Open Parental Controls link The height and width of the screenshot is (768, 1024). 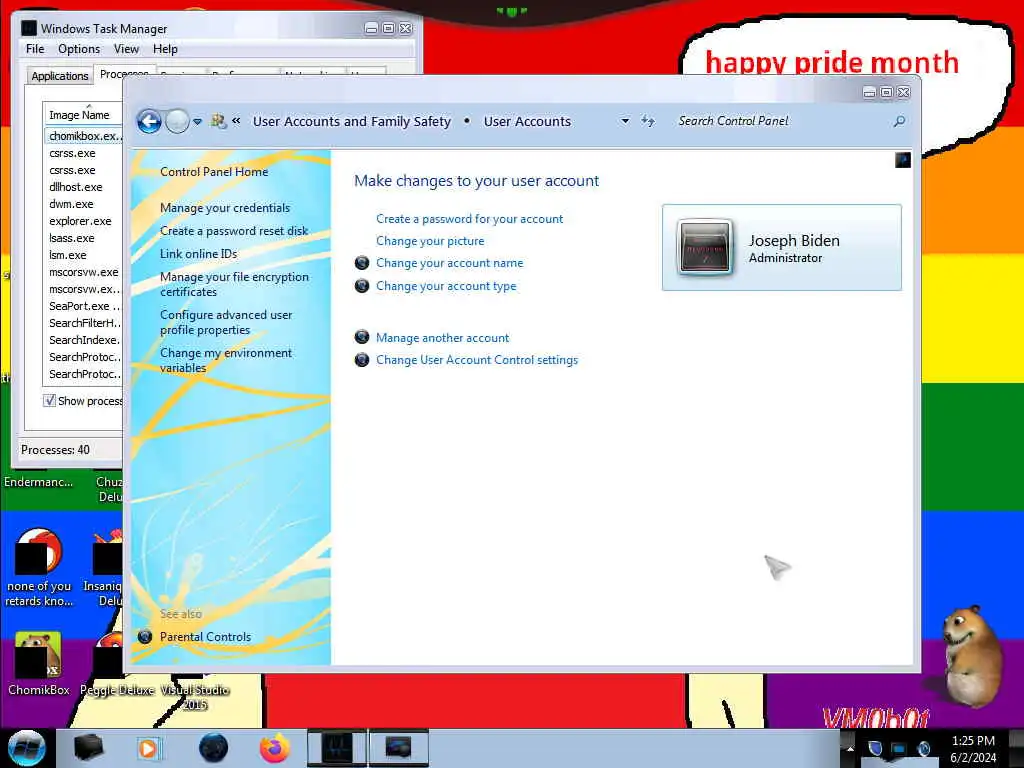tap(205, 637)
